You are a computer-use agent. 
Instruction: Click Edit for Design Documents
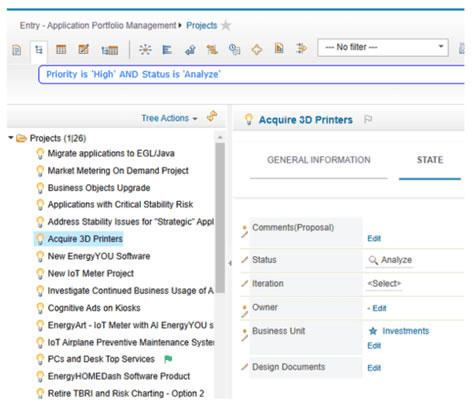374,368
